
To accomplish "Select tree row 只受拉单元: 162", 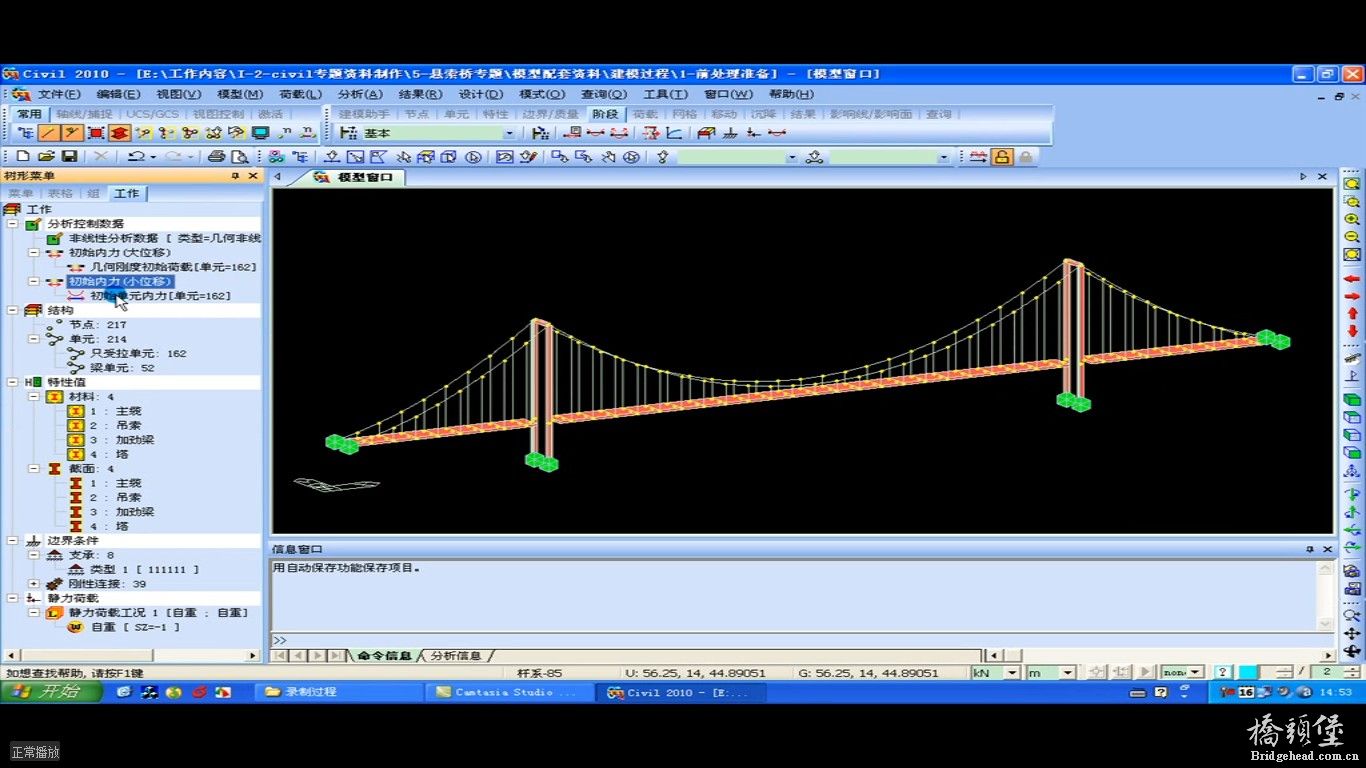I will click(x=138, y=353).
